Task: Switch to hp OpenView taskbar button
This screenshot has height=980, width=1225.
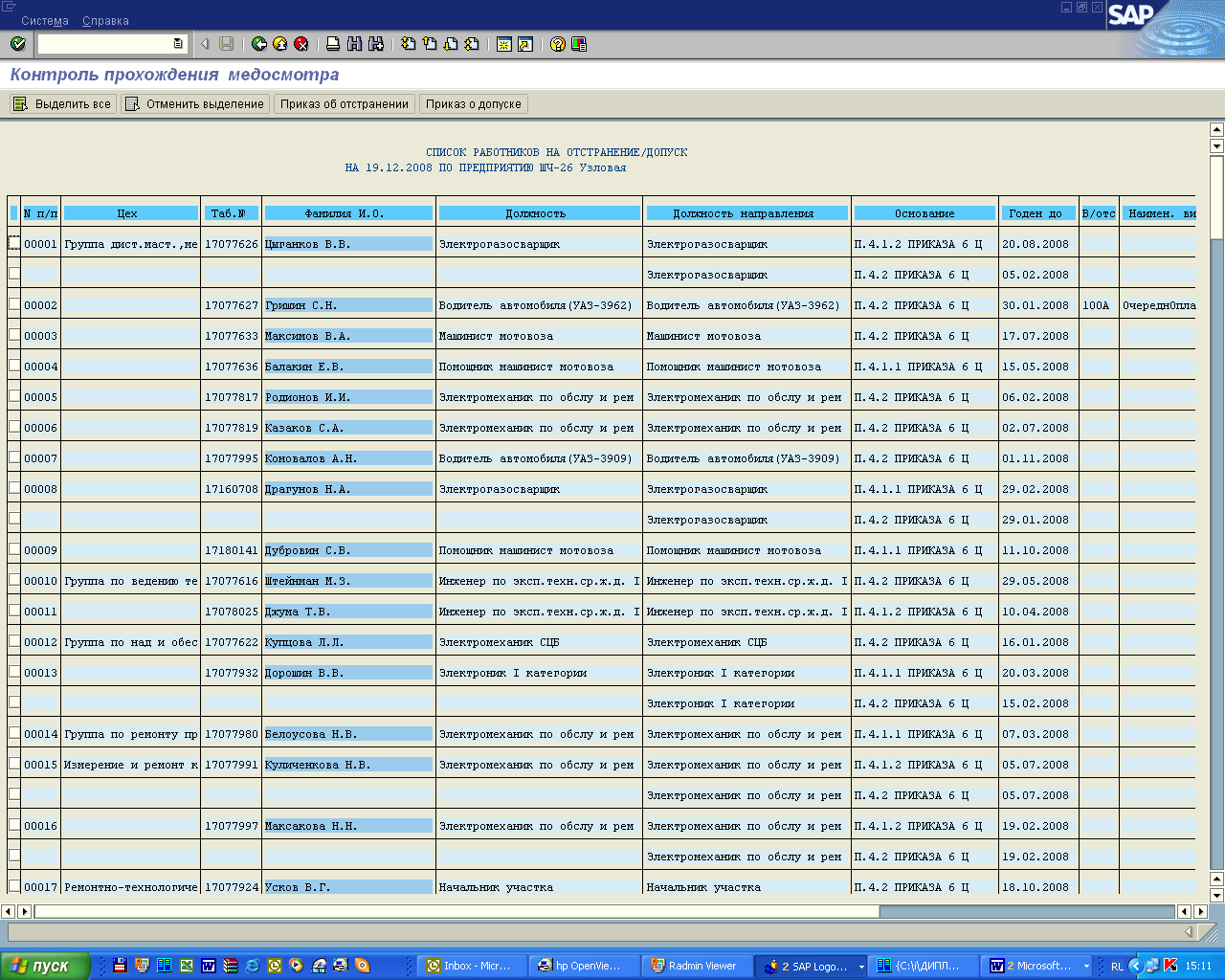Action: tap(585, 967)
